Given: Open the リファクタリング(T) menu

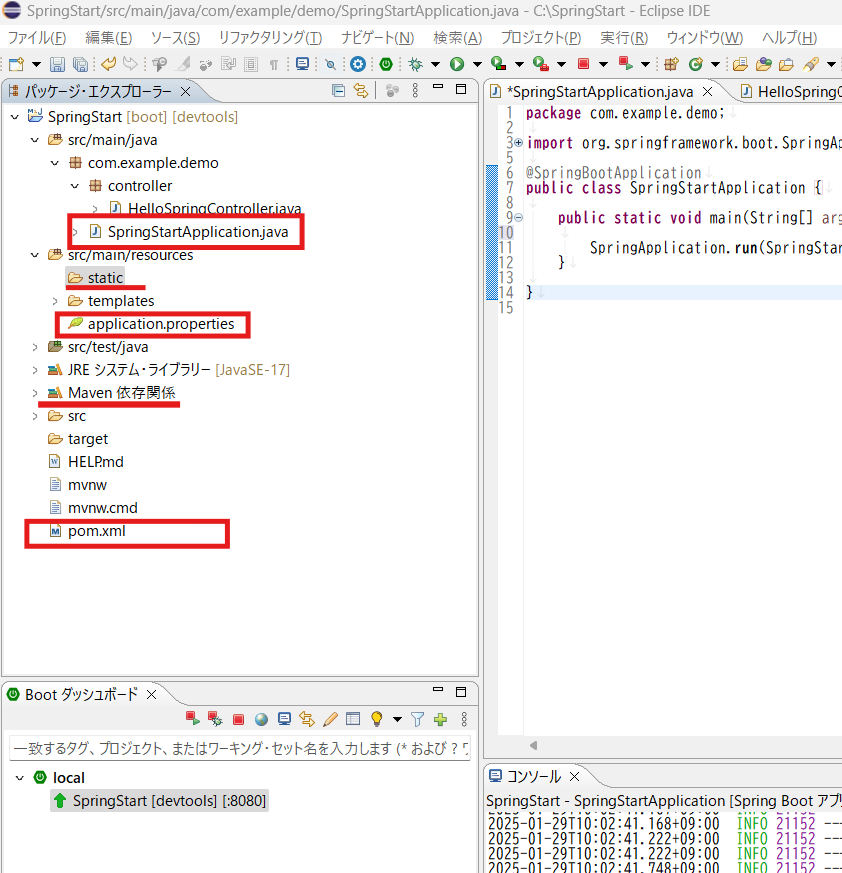Looking at the screenshot, I should point(270,37).
